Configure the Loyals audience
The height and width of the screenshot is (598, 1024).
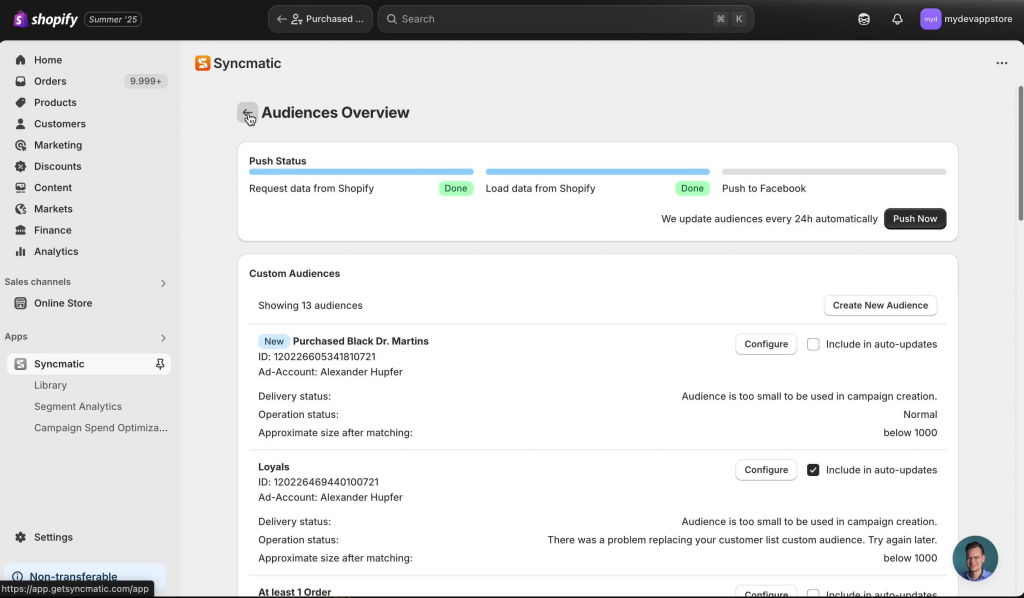click(x=765, y=470)
